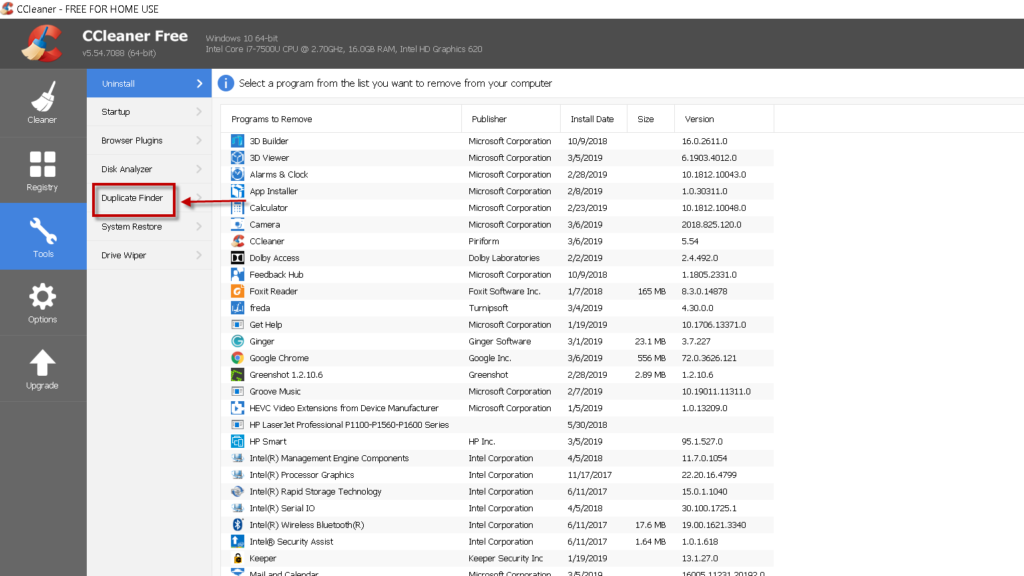Open the Registry section
1024x576 pixels.
[42, 170]
